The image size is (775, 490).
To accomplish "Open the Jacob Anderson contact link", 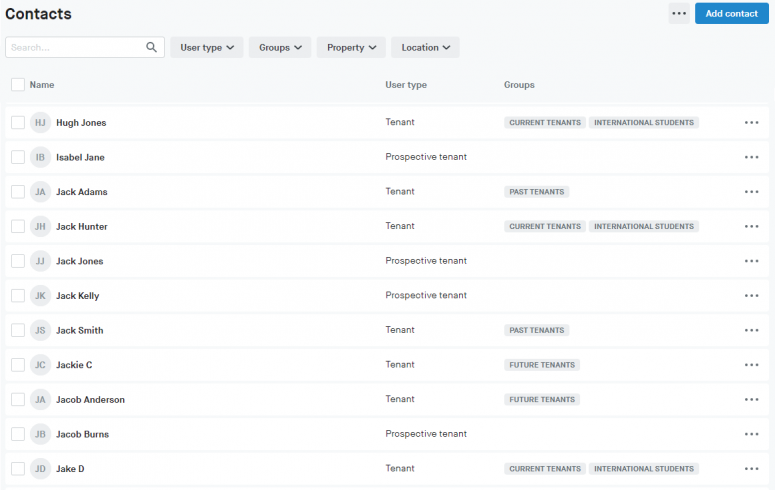I will pos(90,399).
